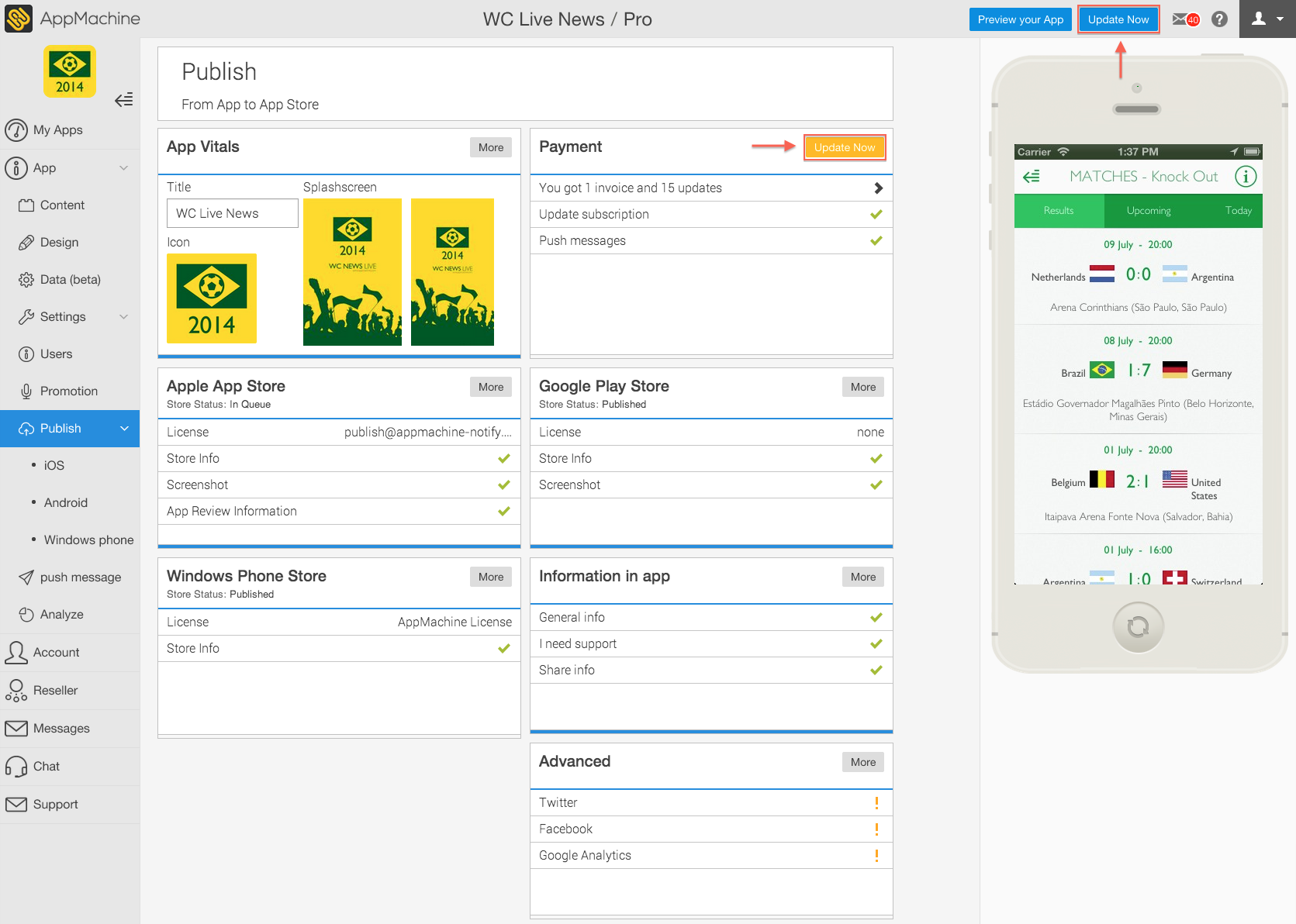
Task: Click the Reseller icon in sidebar
Action: pos(16,691)
